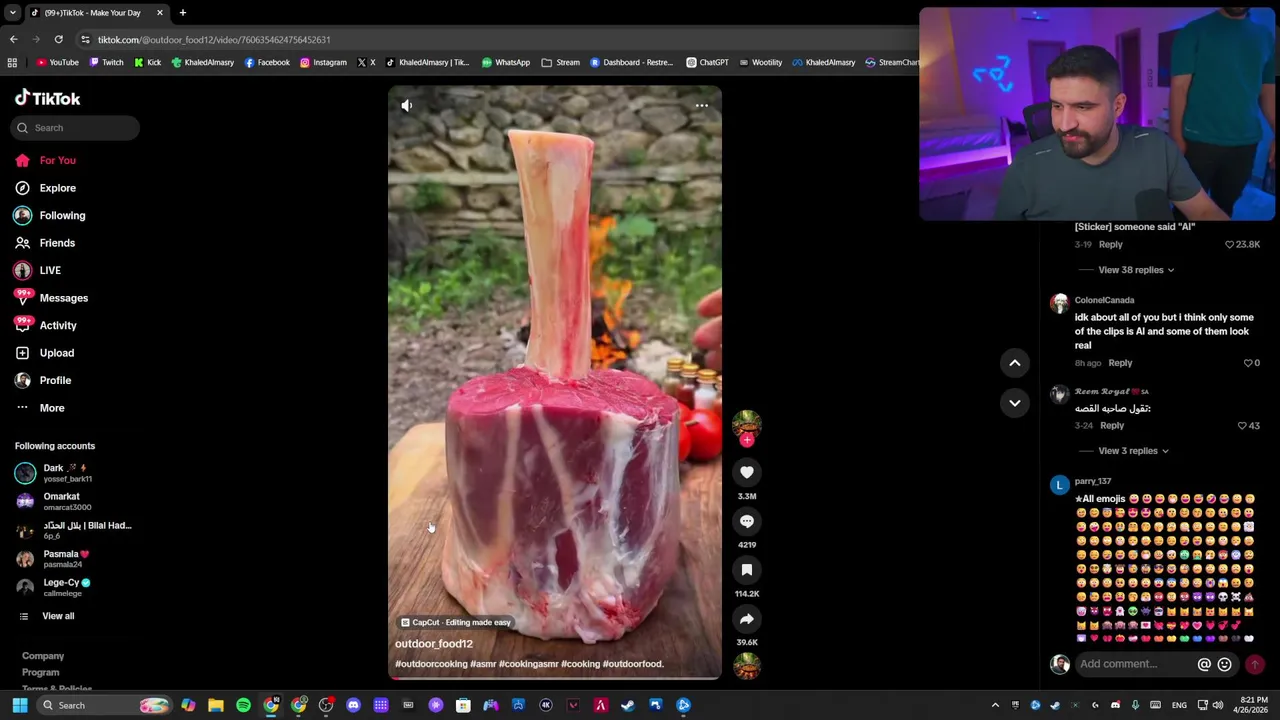
Task: Open the YouTube bookmark
Action: 57,62
